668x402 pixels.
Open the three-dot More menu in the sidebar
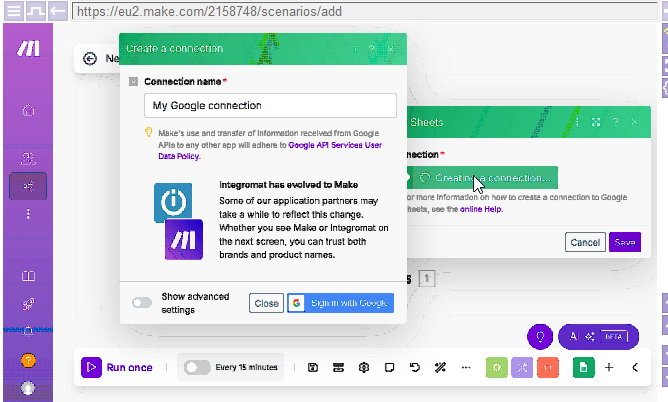click(x=28, y=214)
